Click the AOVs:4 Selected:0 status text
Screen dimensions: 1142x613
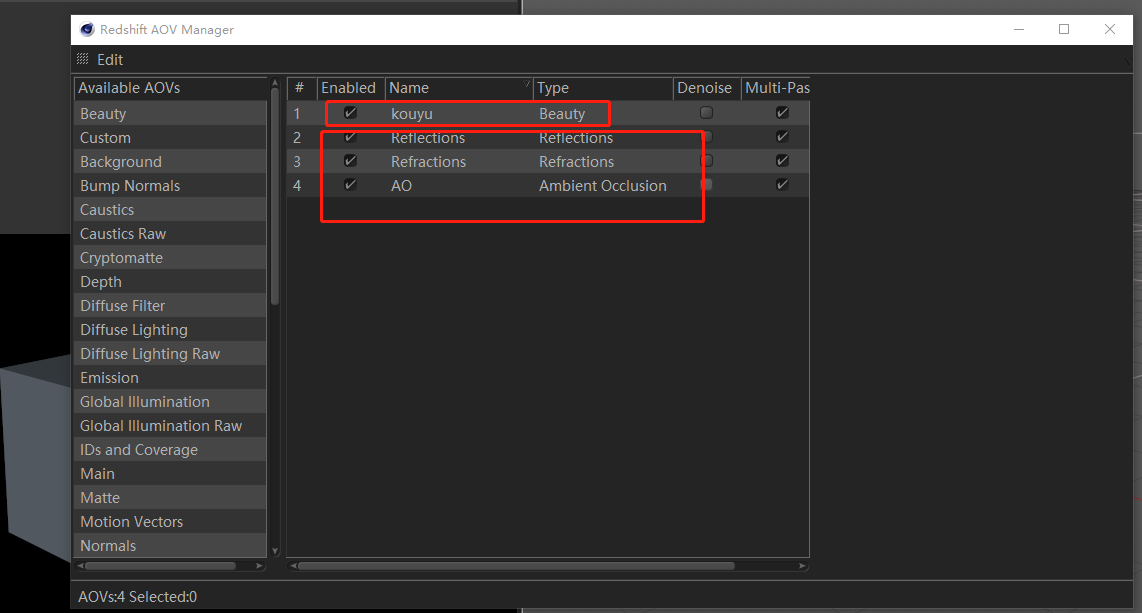click(138, 597)
